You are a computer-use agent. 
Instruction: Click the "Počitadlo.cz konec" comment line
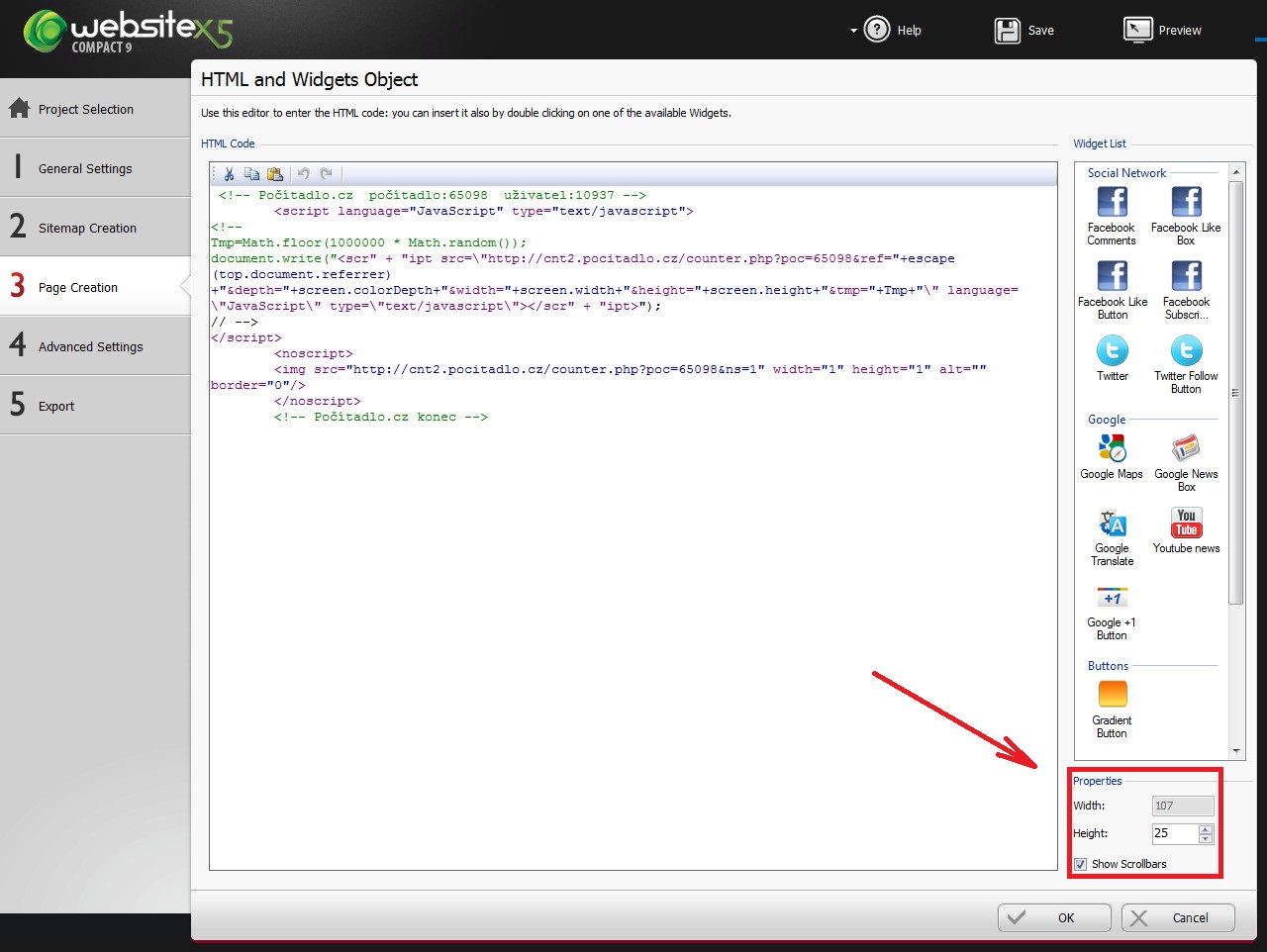381,417
